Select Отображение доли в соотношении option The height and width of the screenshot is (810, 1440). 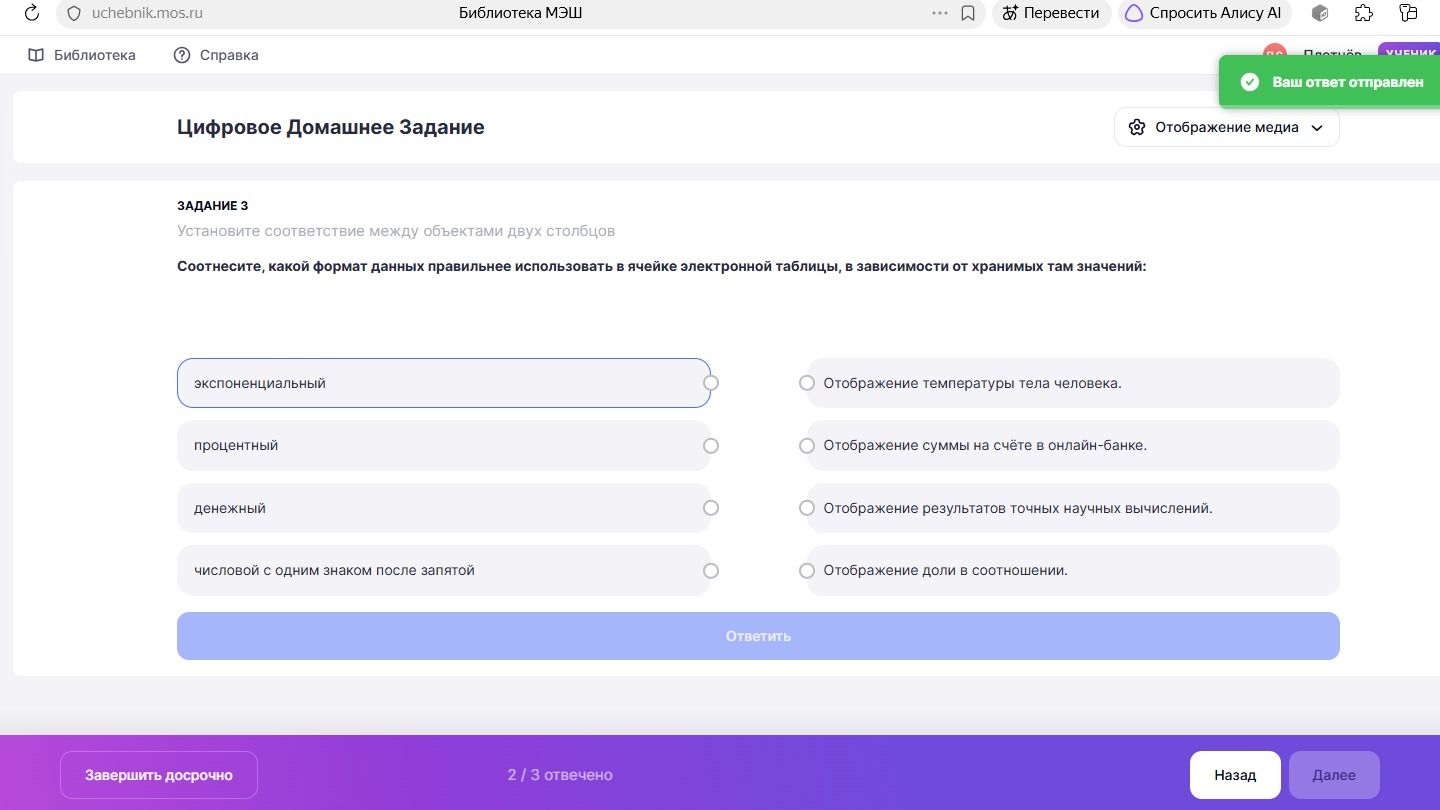pos(1073,570)
